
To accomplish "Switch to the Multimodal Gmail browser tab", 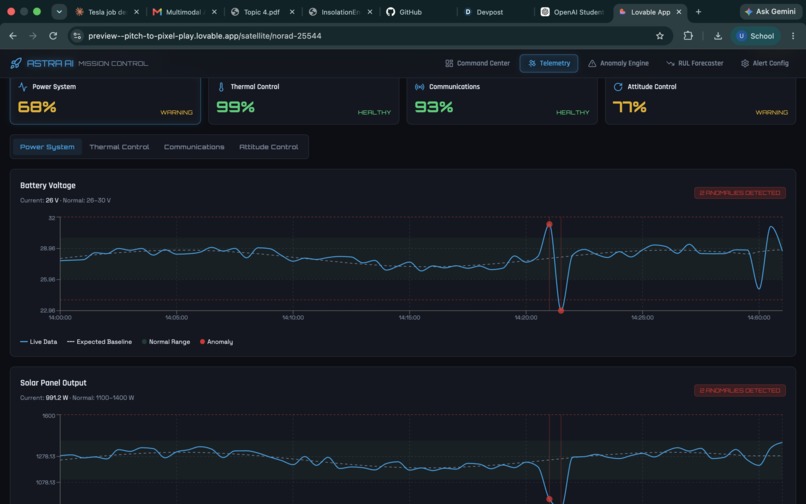I will (184, 12).
